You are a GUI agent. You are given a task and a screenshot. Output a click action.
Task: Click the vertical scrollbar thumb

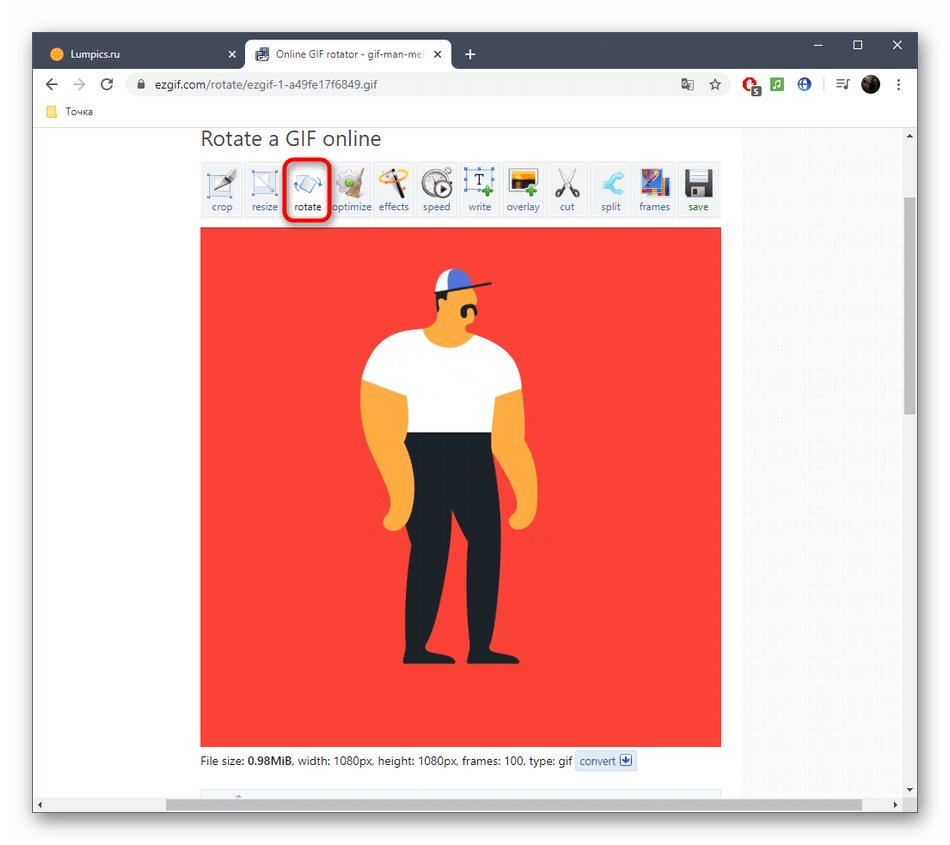pyautogui.click(x=909, y=305)
